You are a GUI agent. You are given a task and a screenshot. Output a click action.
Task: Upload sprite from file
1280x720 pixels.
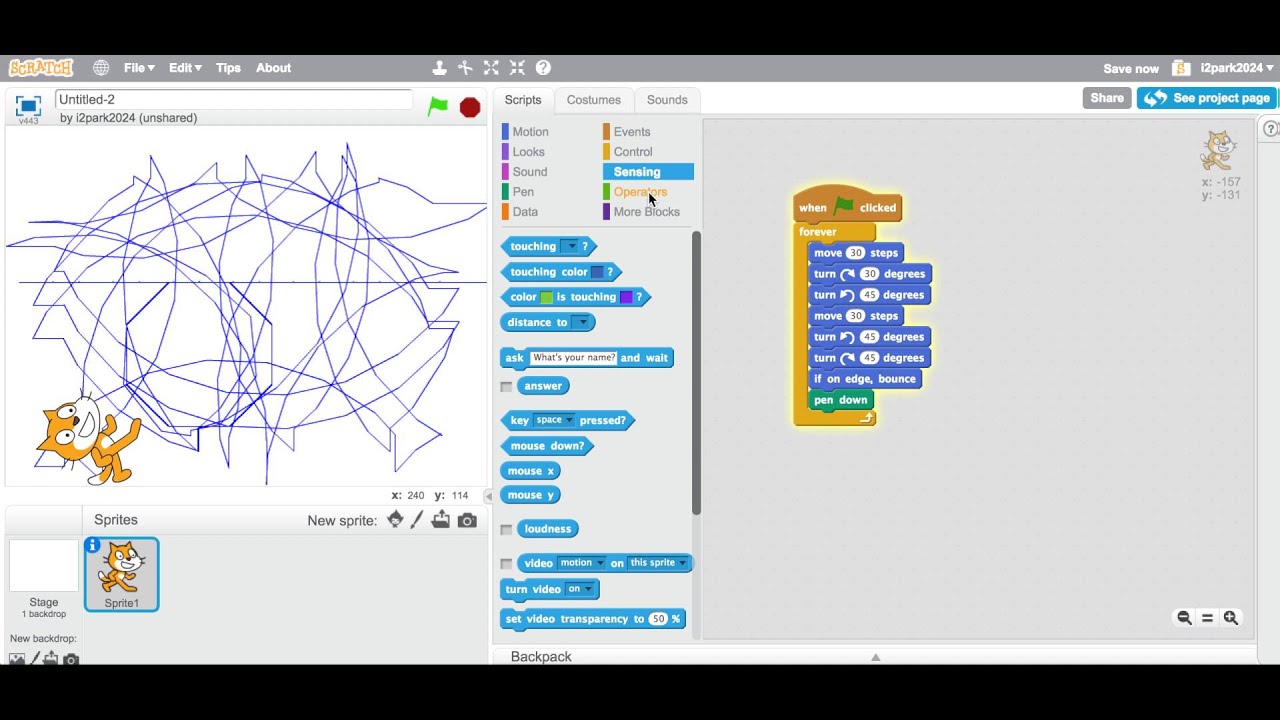coord(442,520)
